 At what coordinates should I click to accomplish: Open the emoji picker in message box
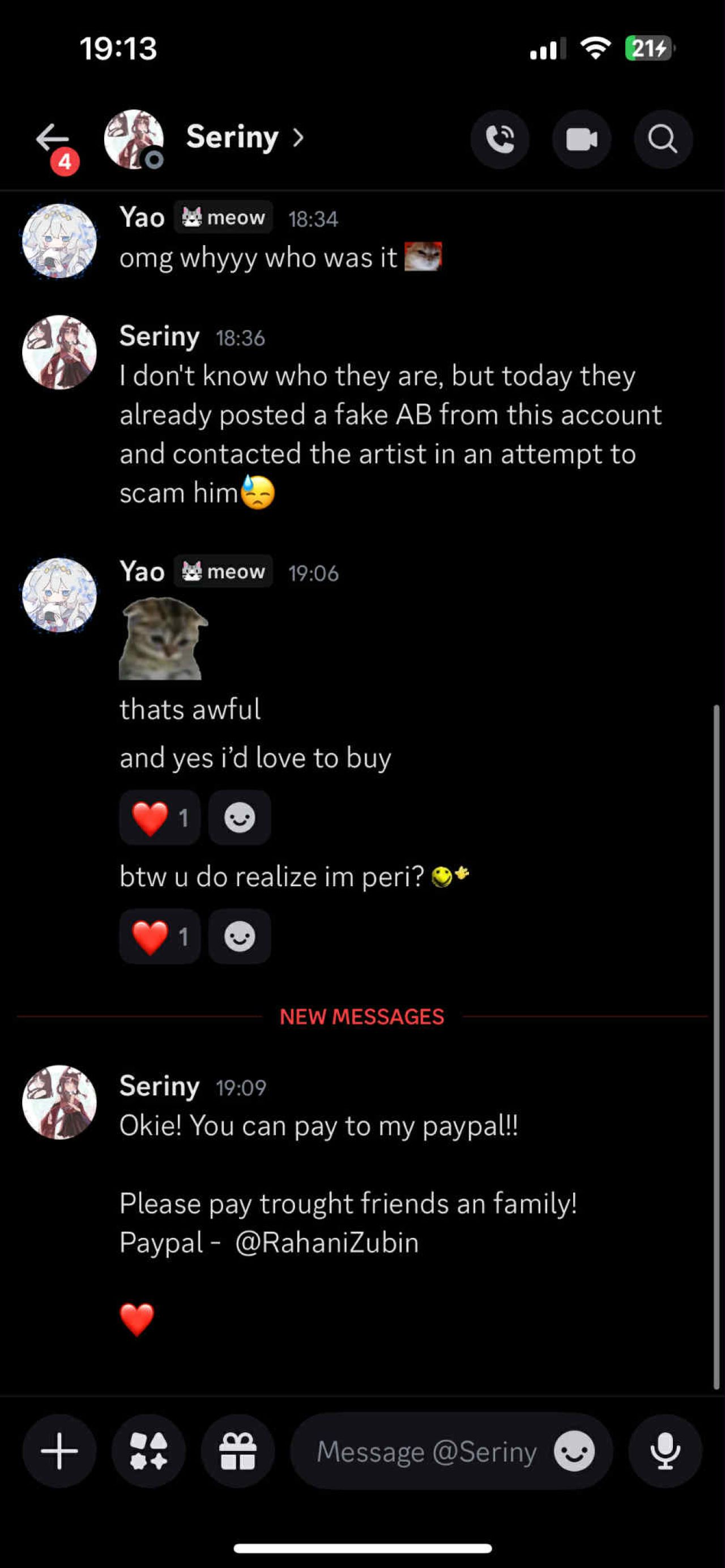coord(573,1451)
